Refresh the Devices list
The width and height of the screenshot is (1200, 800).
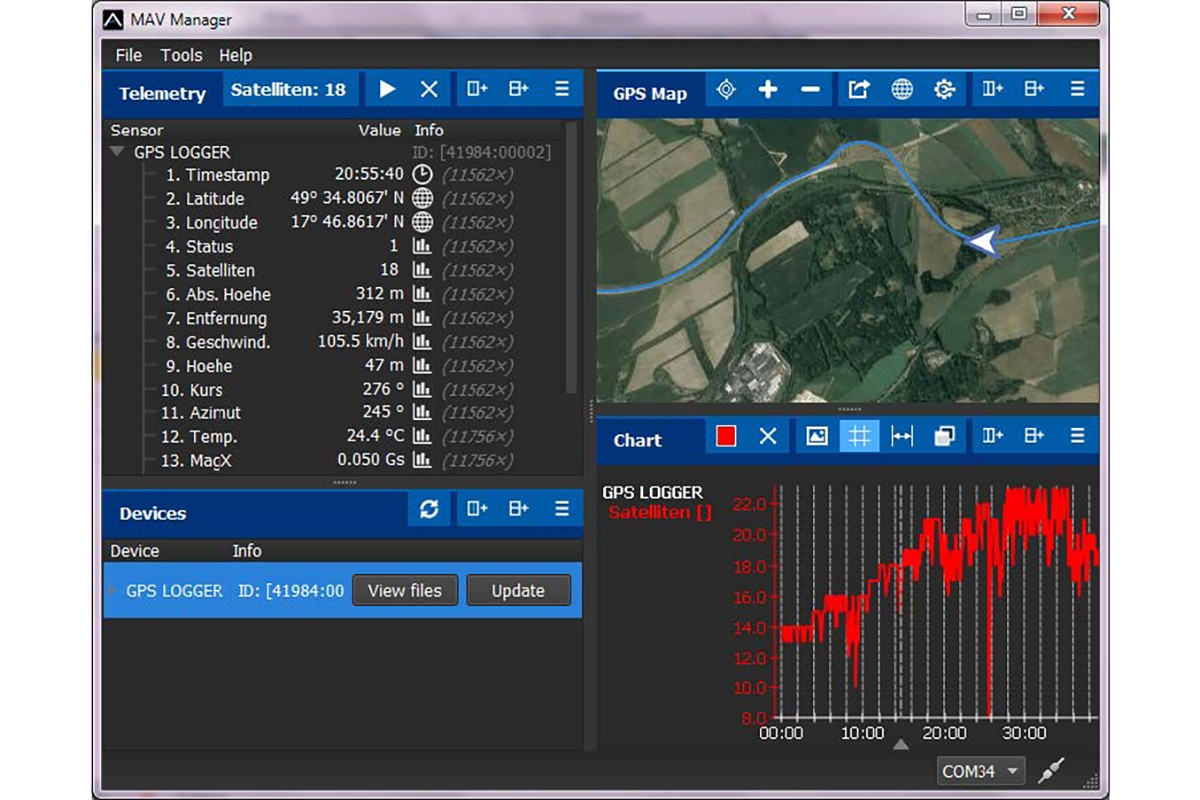pos(429,509)
